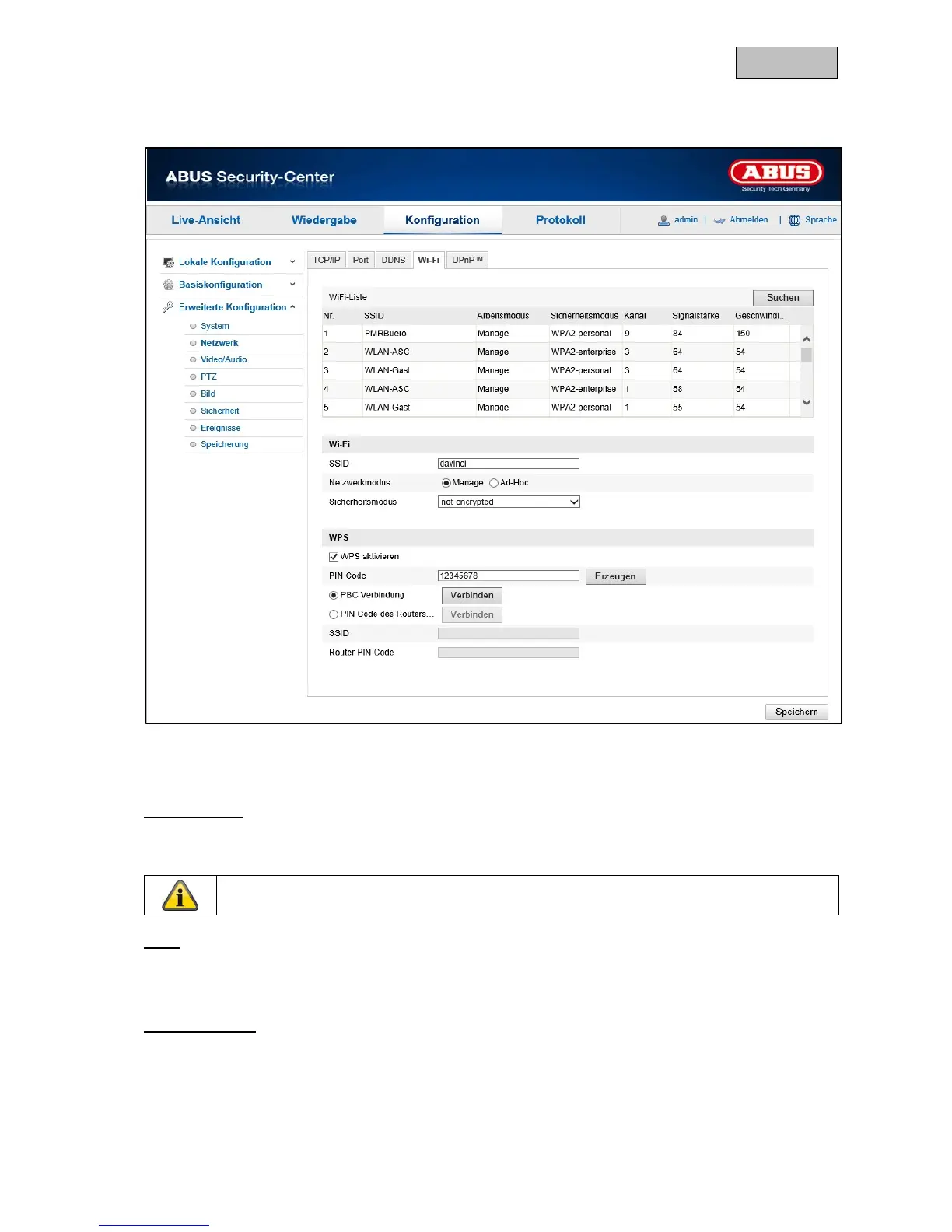Click the Erzeugen PIN button
The image size is (952, 1232).
click(x=615, y=576)
